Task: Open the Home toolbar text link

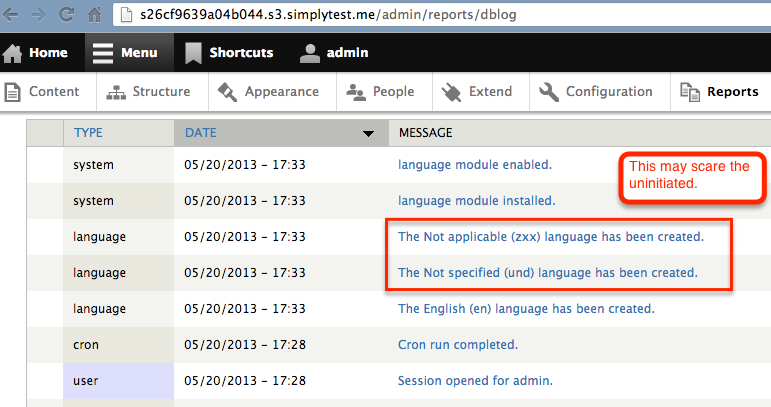Action: pos(48,53)
